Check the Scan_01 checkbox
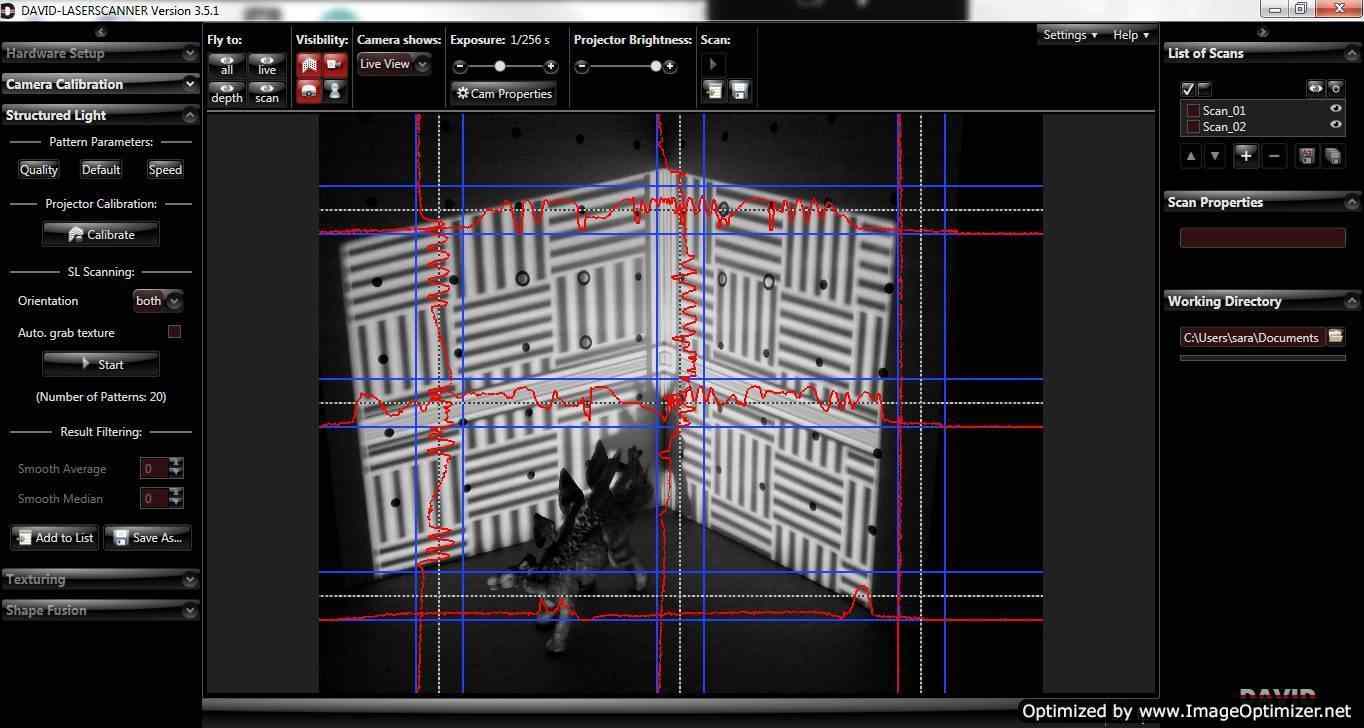This screenshot has width=1364, height=728. 1192,111
